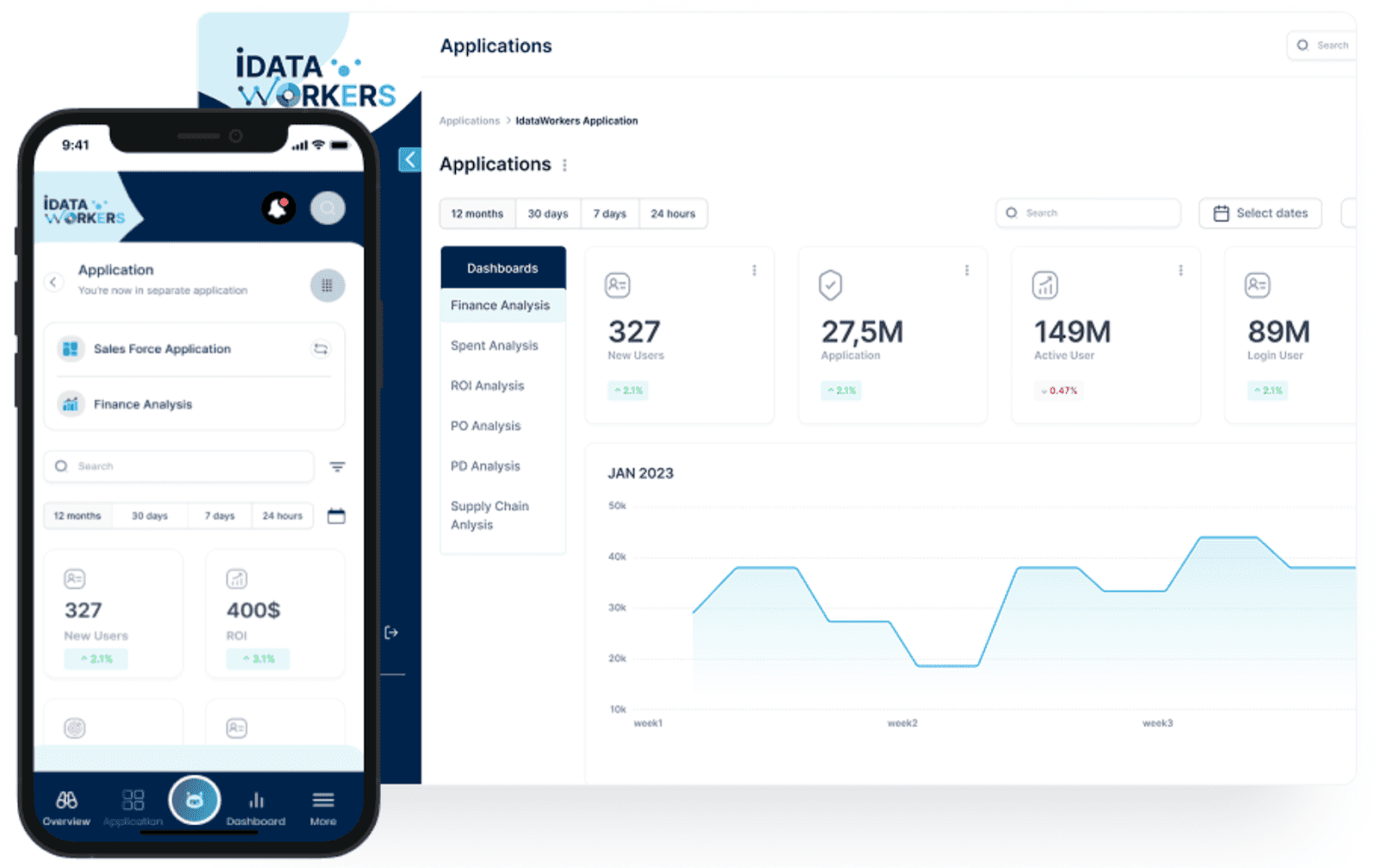Open Overview in the phone bottom bar
This screenshot has width=1379, height=868.
(66, 808)
